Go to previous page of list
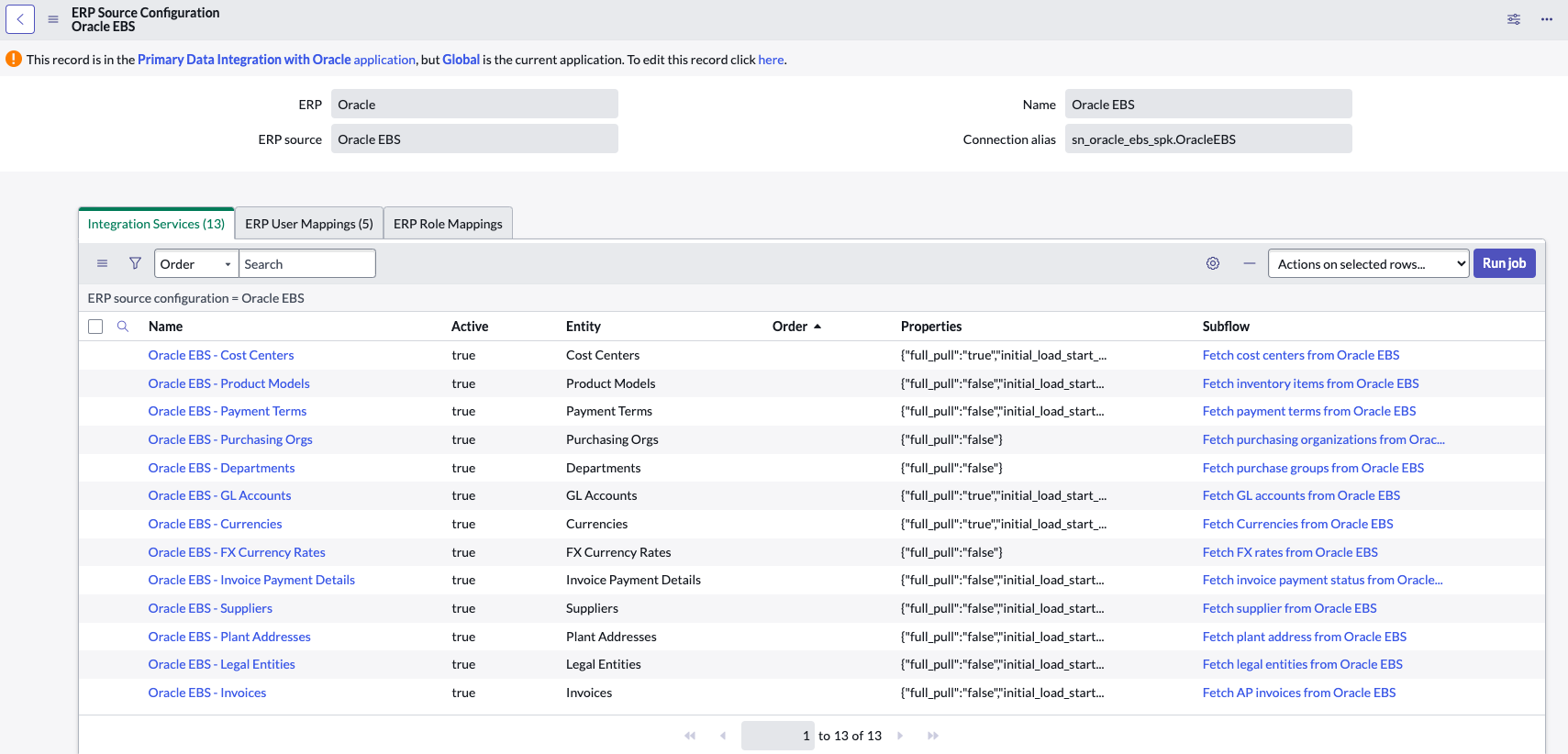 click(723, 736)
